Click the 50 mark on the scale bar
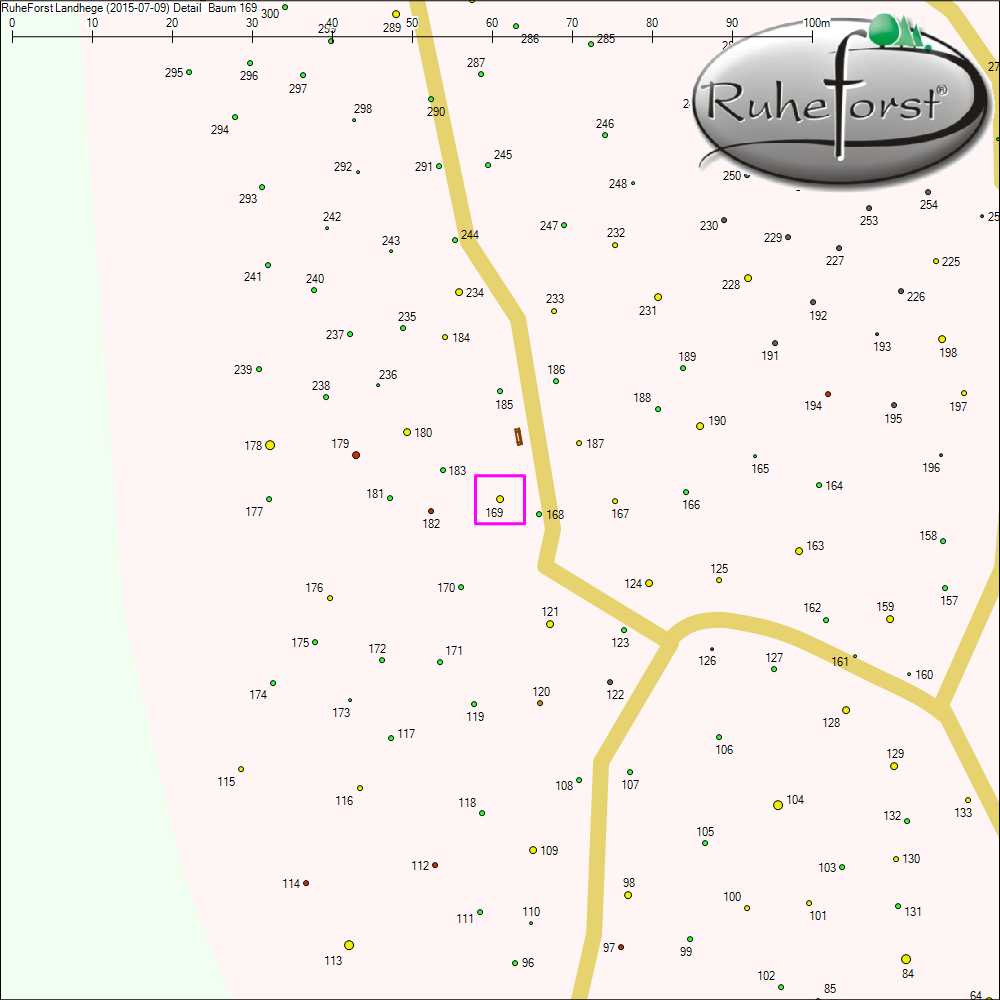1000x1000 pixels. 412,23
